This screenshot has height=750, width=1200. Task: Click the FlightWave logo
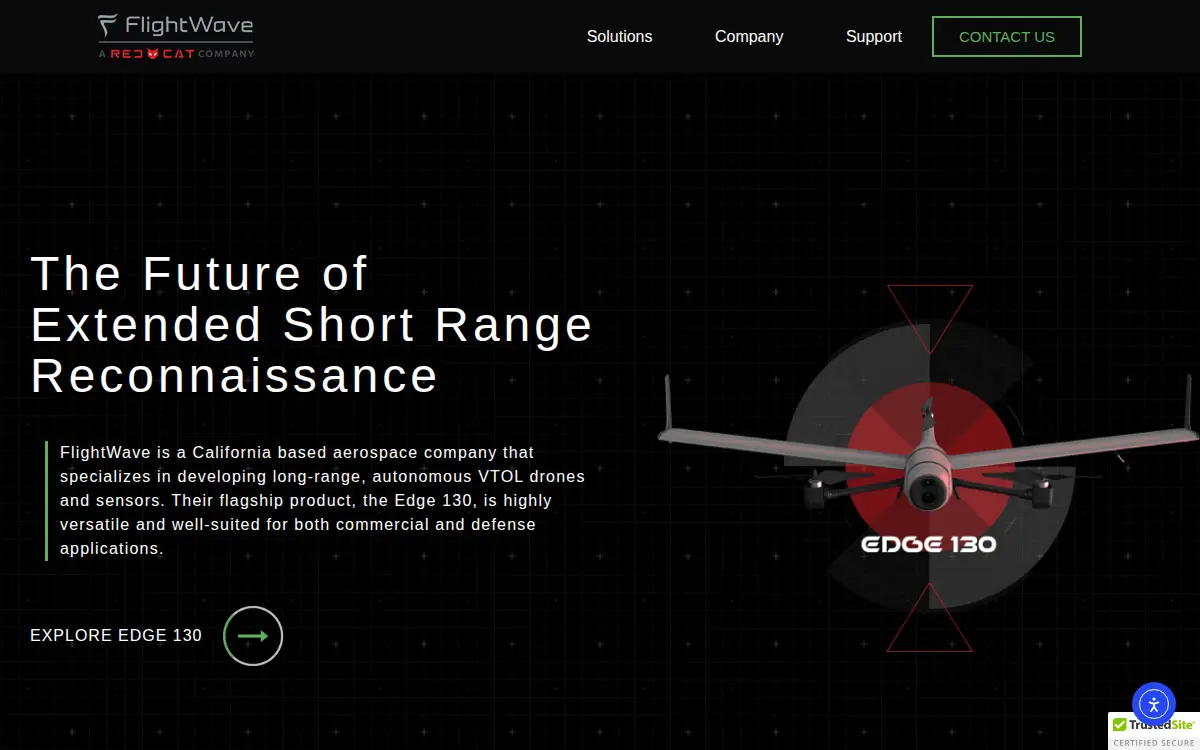point(176,36)
